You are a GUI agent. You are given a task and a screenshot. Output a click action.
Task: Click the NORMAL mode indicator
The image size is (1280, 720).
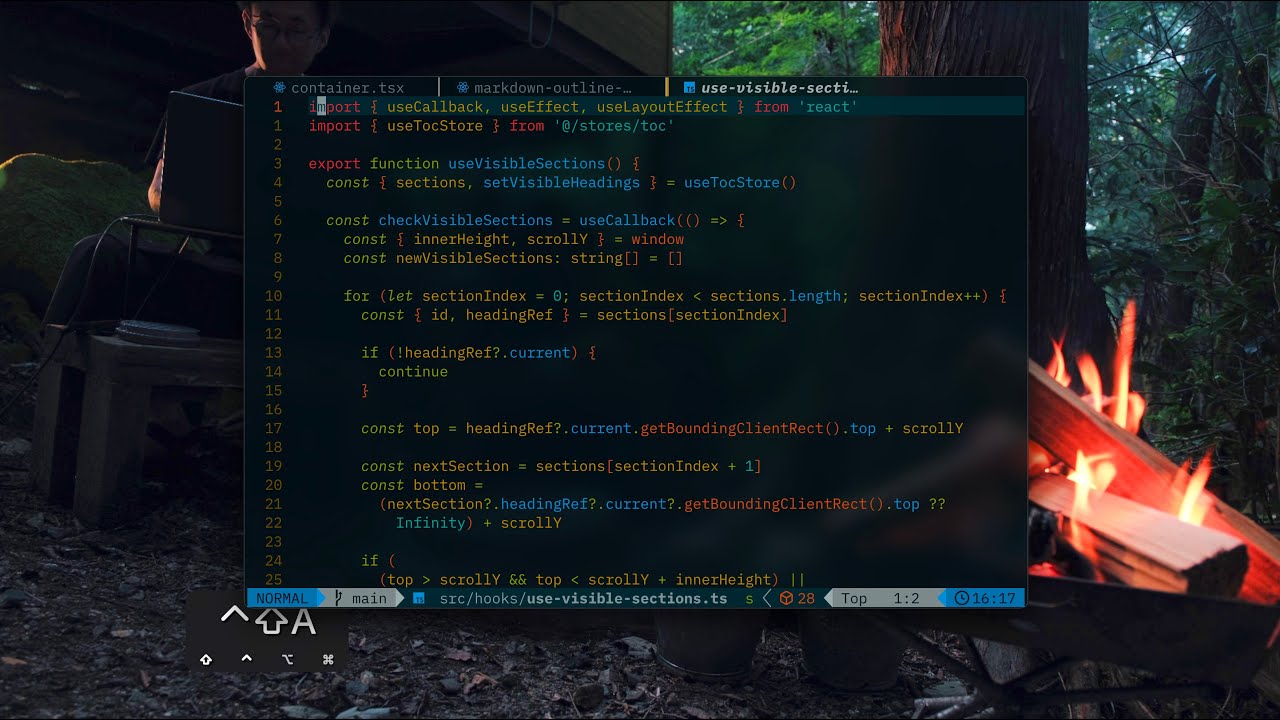coord(282,598)
